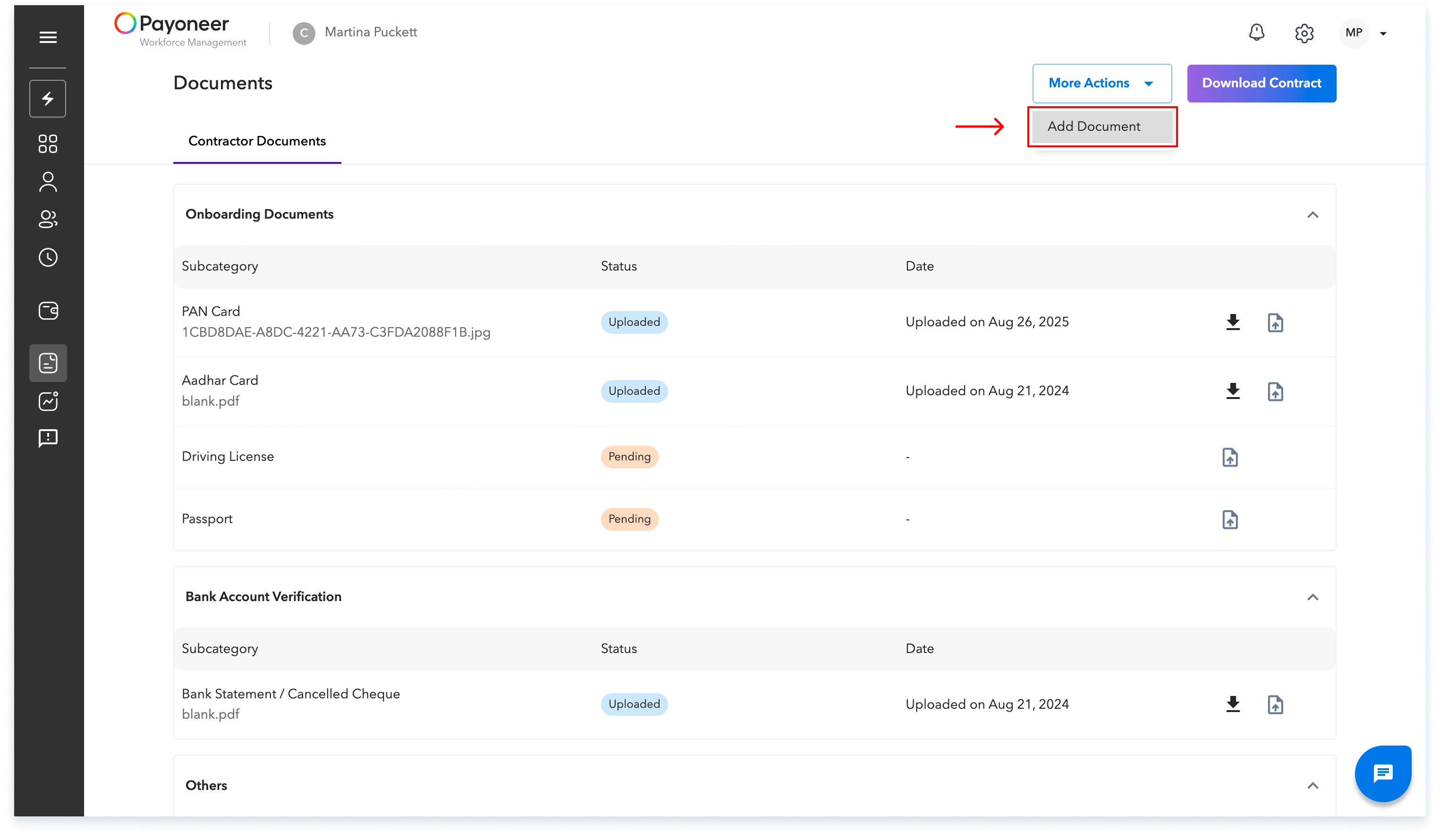Open the hamburger menu in sidebar
The image size is (1440, 840).
tap(48, 37)
